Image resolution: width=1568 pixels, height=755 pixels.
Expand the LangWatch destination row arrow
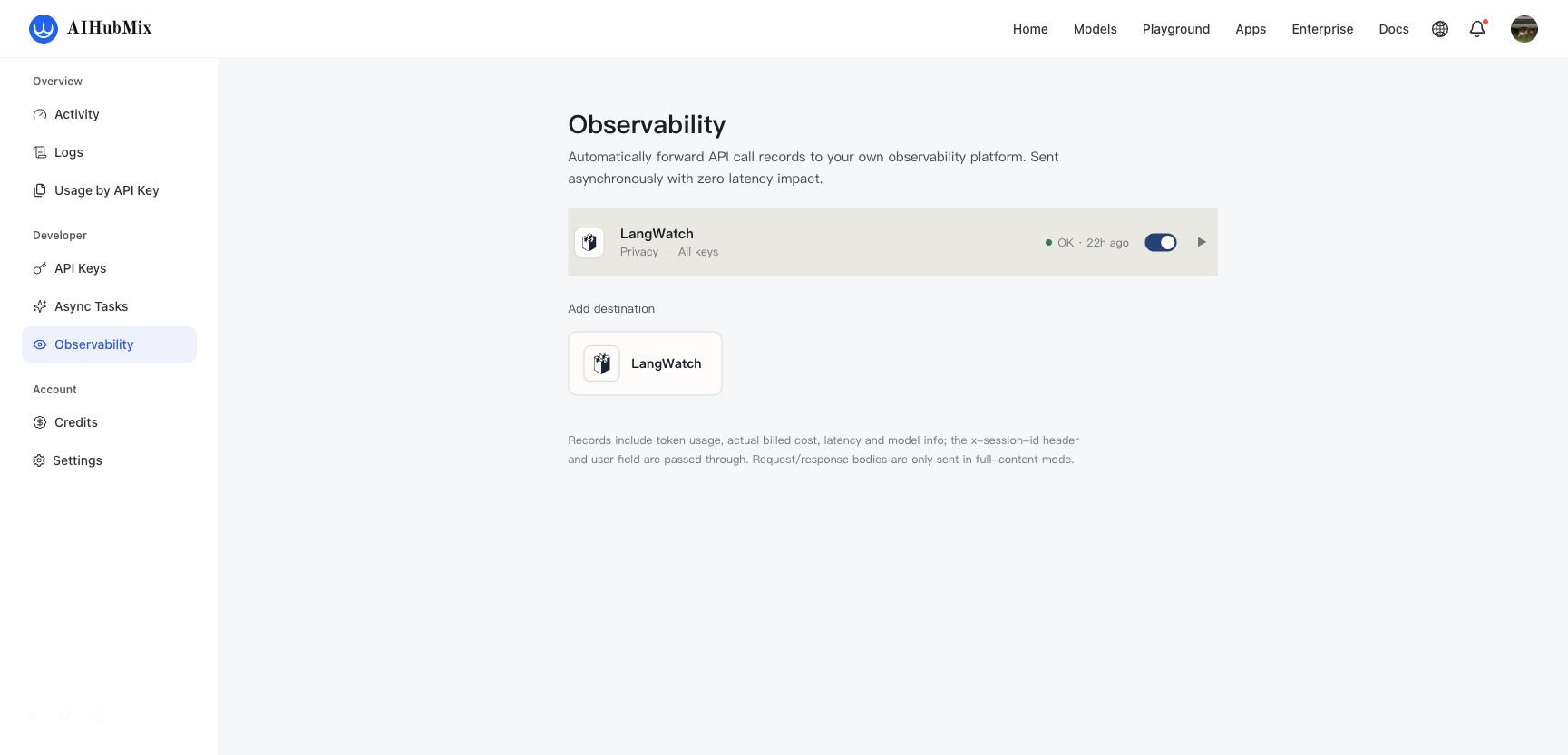pos(1202,242)
